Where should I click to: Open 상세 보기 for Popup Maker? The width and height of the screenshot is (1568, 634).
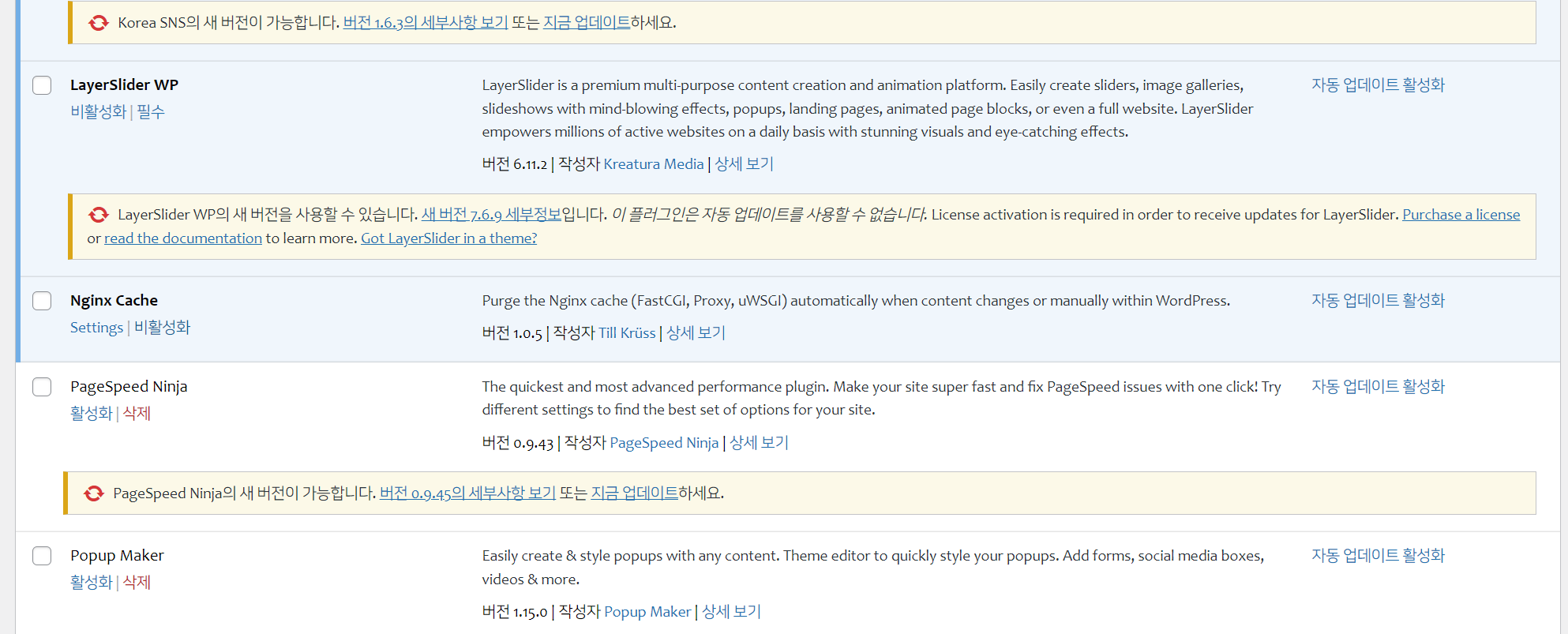point(731,611)
